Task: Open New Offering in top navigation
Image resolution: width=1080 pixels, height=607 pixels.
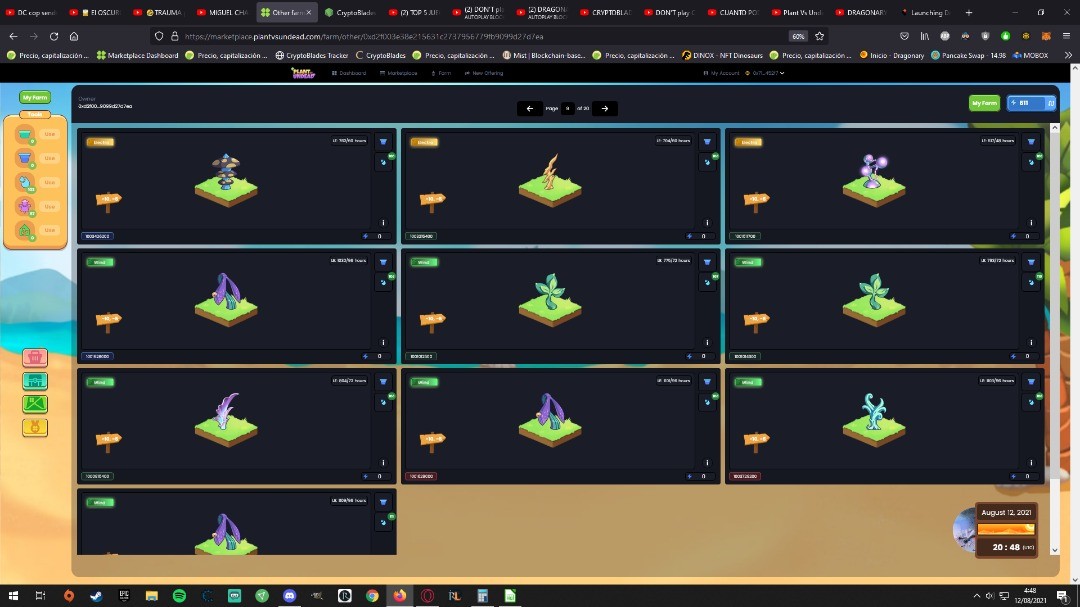Action: (x=484, y=73)
